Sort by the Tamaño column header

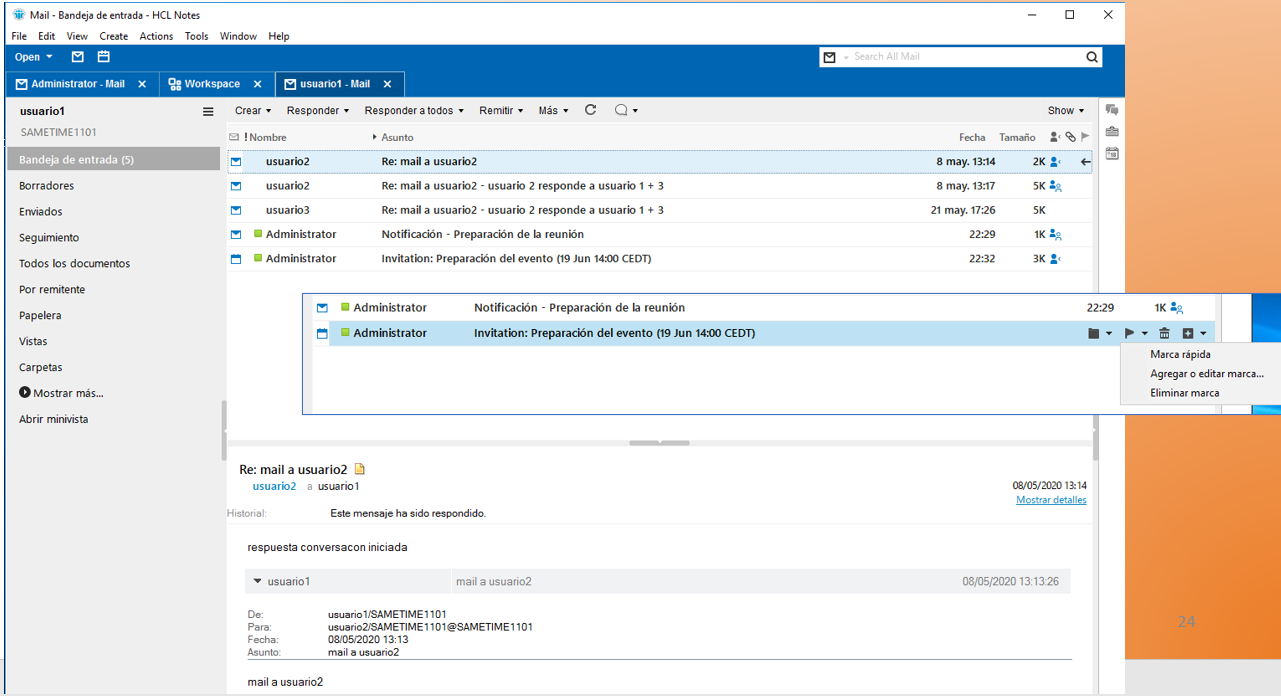point(1017,137)
